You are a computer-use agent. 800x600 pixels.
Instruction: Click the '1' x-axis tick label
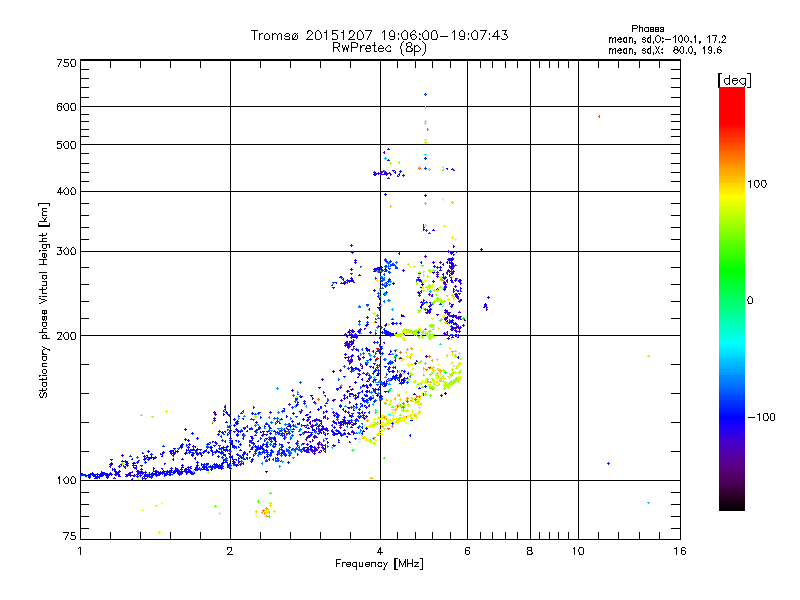coord(80,551)
